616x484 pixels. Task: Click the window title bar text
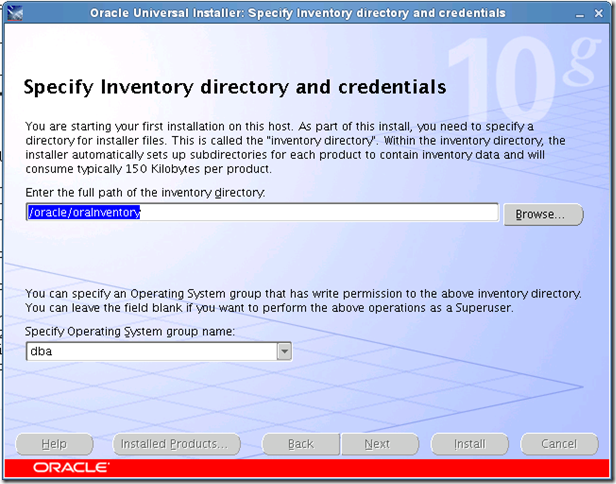298,13
